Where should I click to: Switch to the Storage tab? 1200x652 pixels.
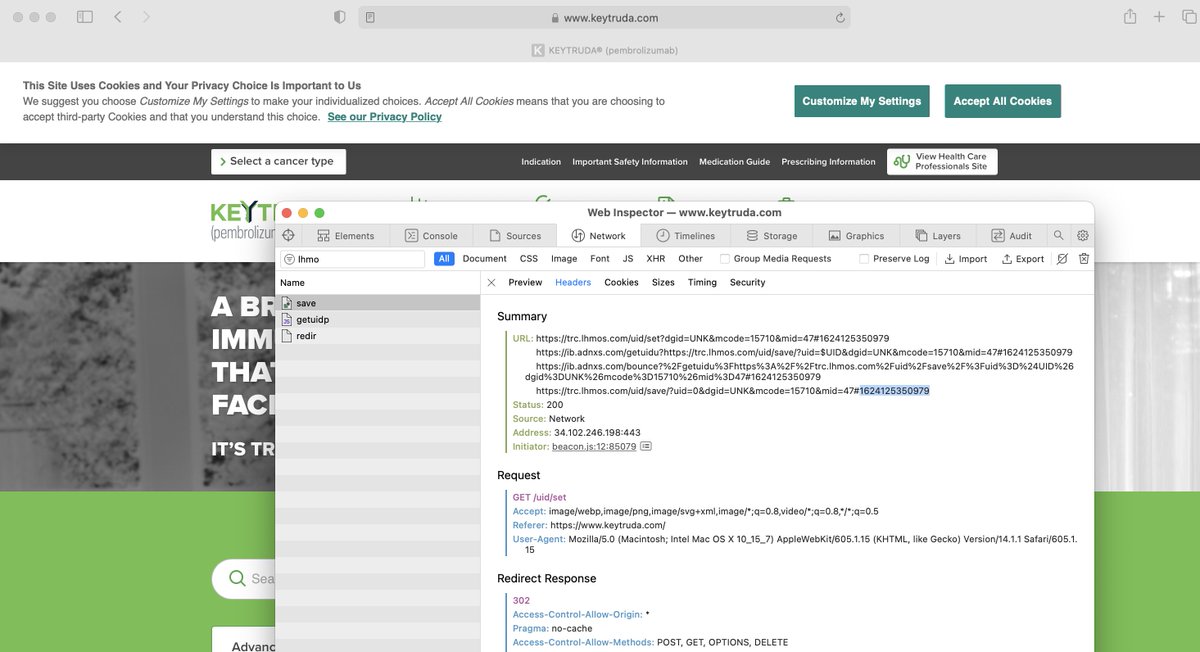coord(772,236)
